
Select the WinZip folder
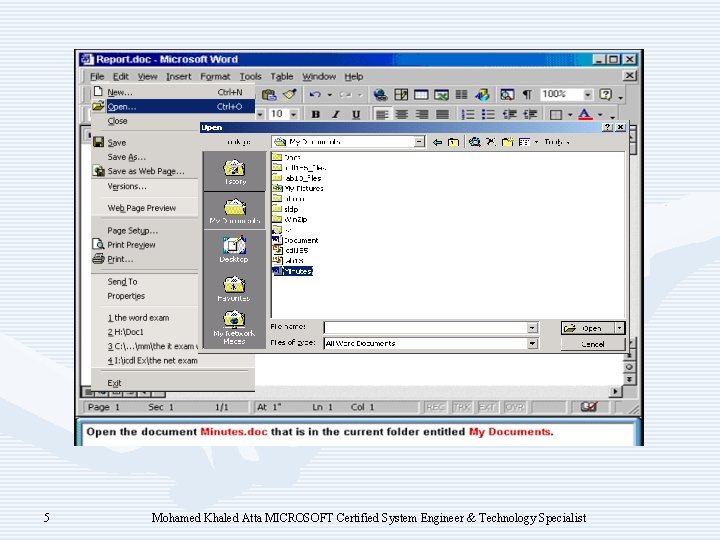click(290, 219)
